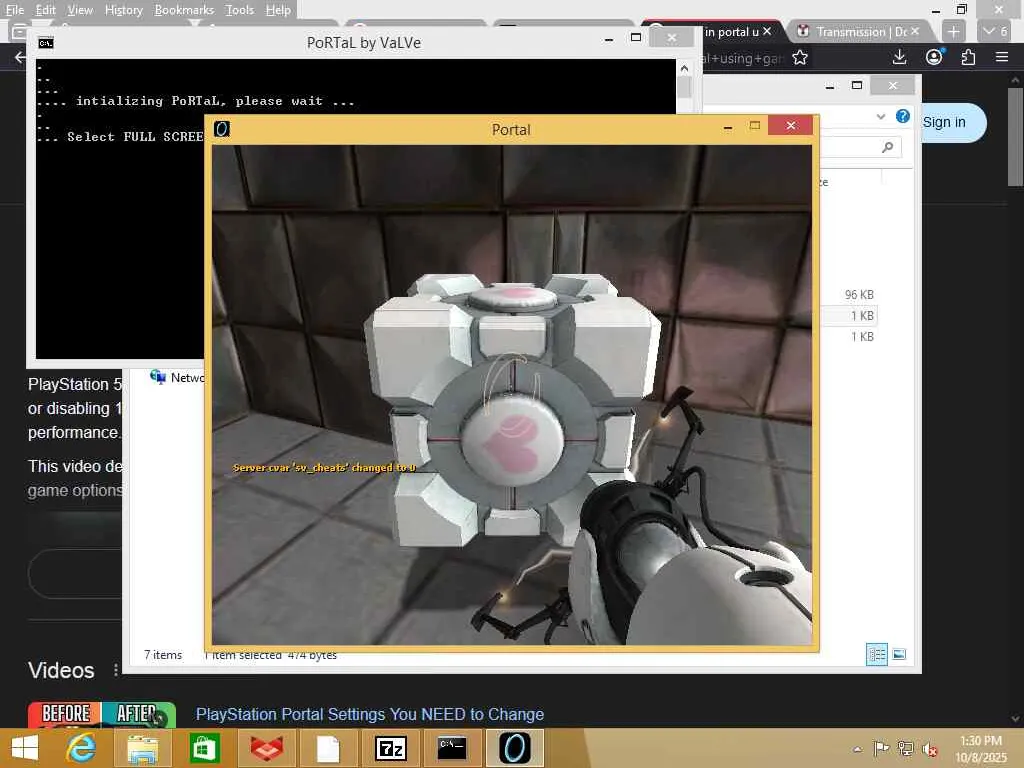Open the BEFORE AFTER video thumbnail

coord(101,714)
